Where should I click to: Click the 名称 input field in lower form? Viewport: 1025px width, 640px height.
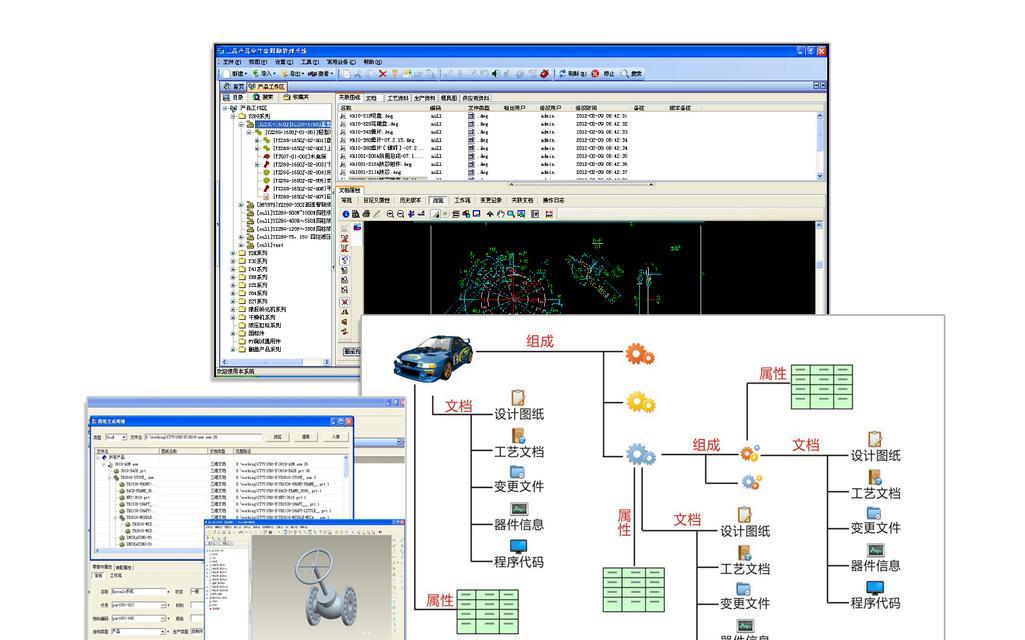coord(139,591)
